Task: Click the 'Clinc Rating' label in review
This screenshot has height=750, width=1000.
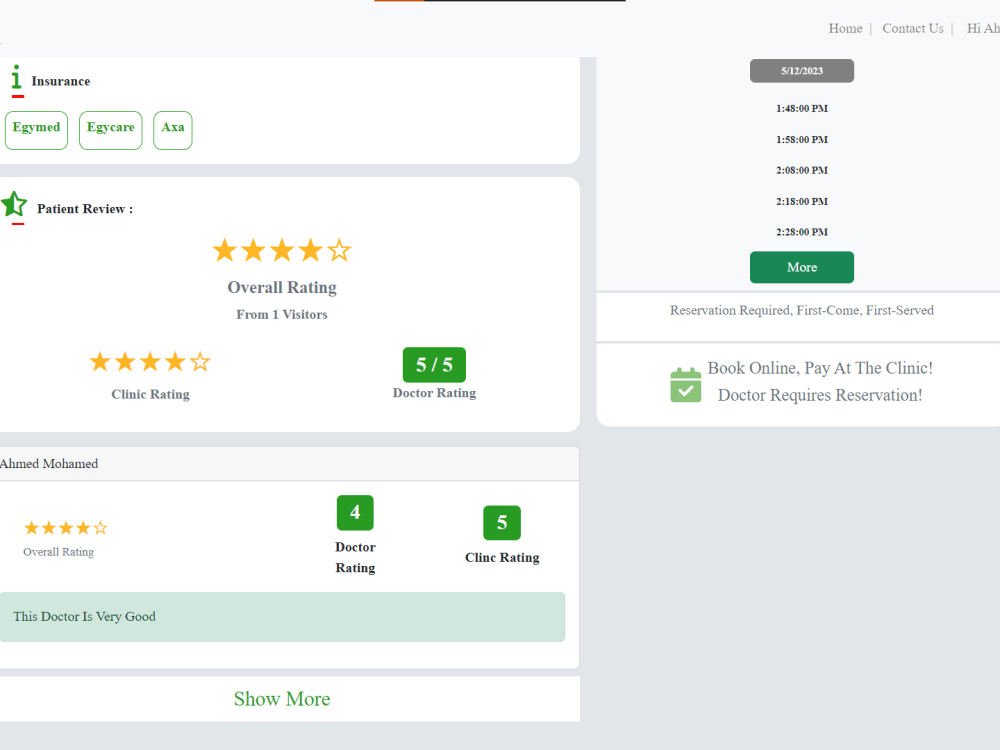Action: coord(502,557)
